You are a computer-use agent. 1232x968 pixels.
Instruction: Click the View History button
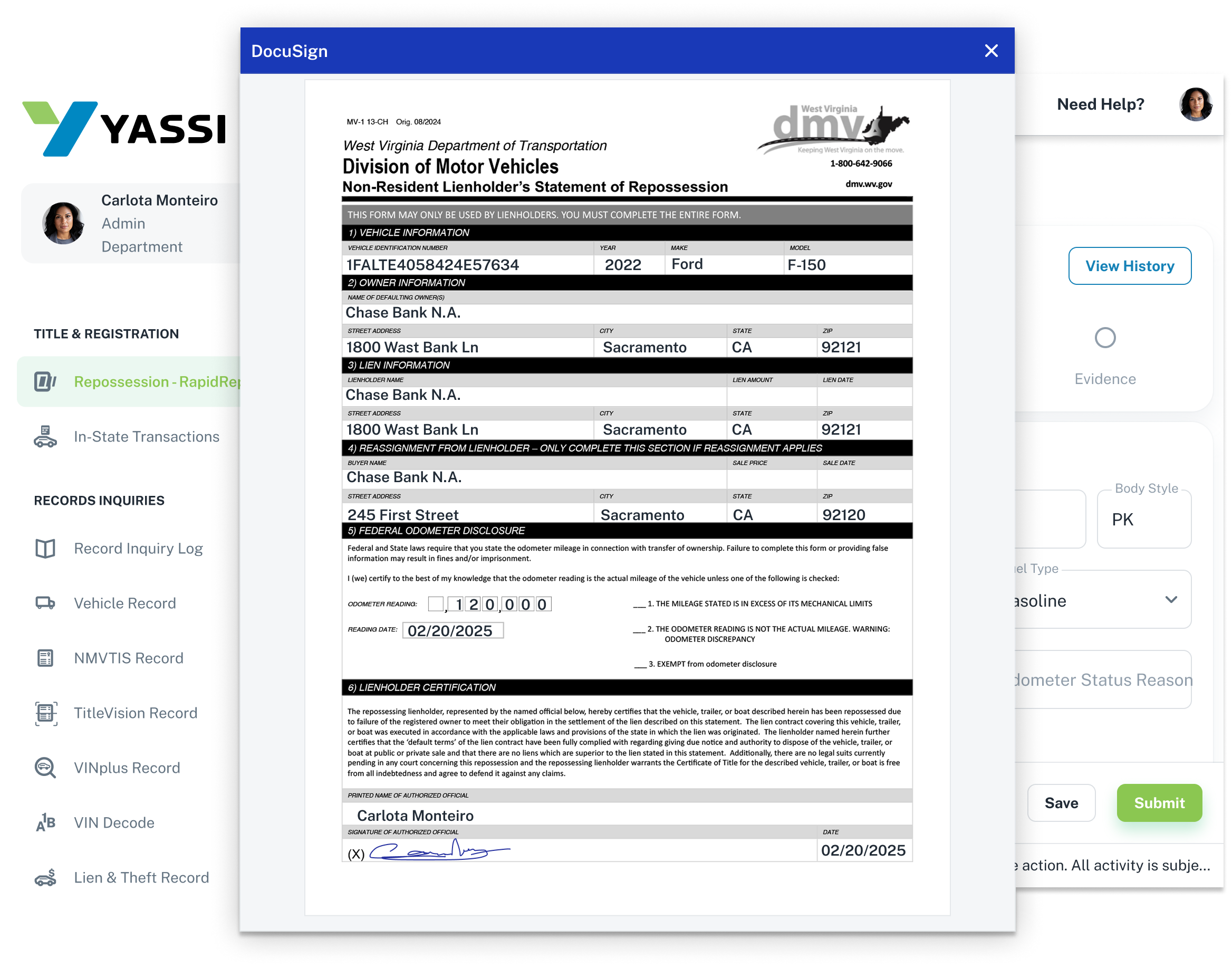click(x=1130, y=266)
